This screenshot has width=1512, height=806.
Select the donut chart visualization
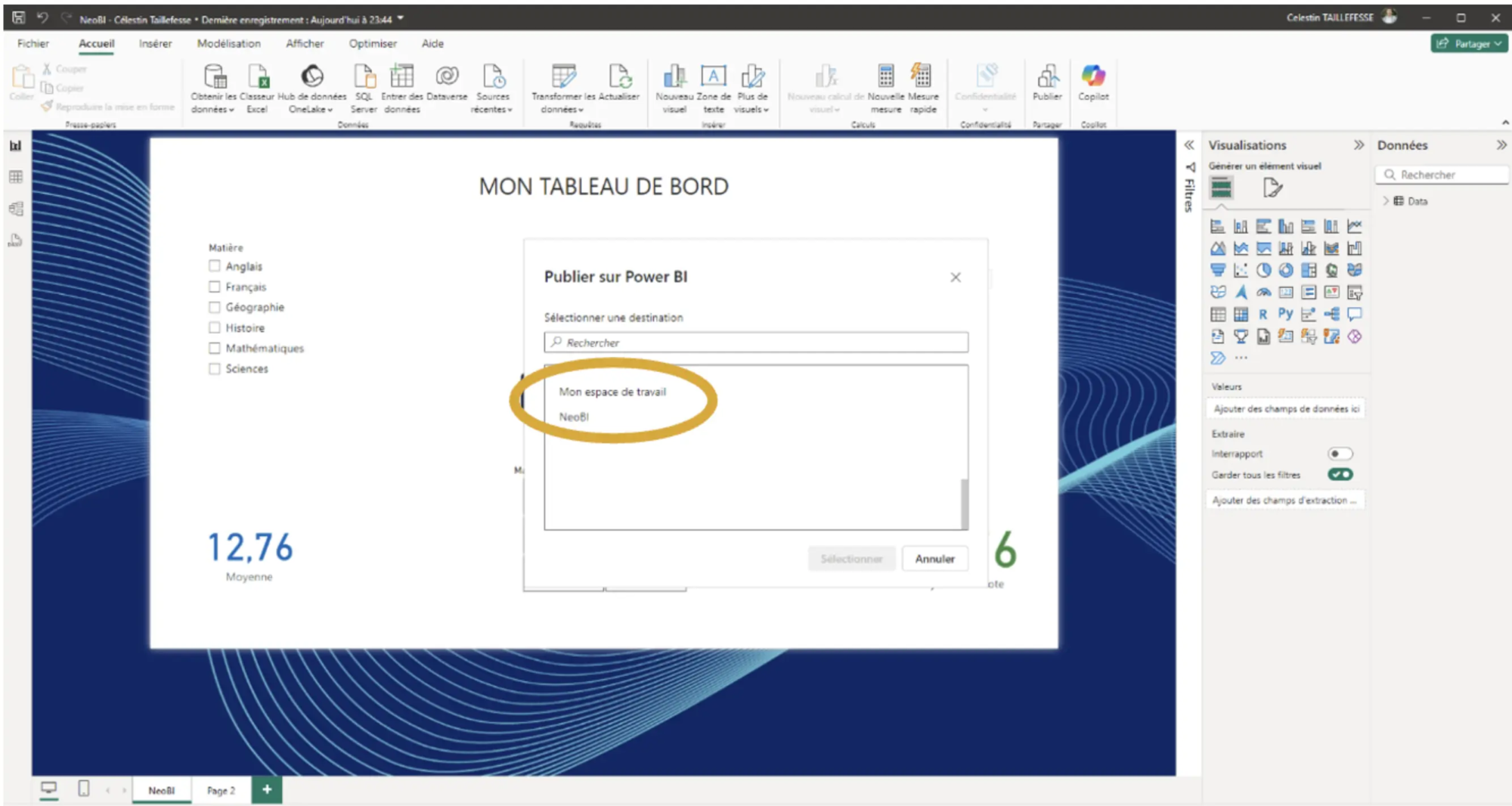1286,270
